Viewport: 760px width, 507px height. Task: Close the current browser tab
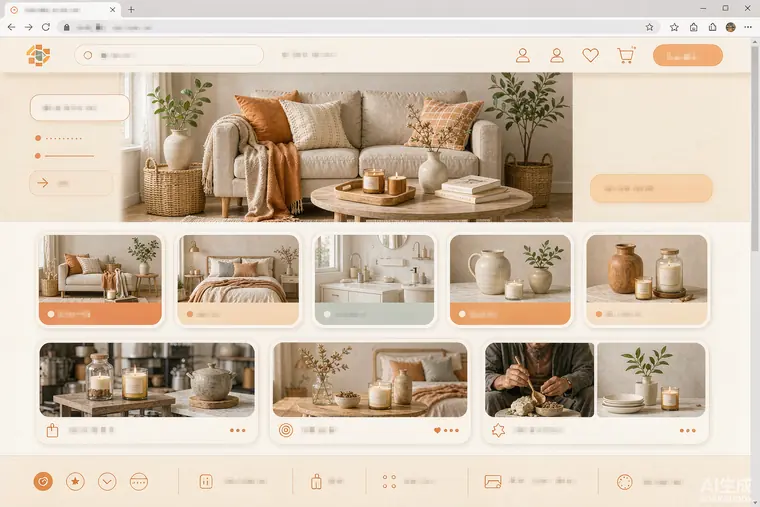[112, 10]
